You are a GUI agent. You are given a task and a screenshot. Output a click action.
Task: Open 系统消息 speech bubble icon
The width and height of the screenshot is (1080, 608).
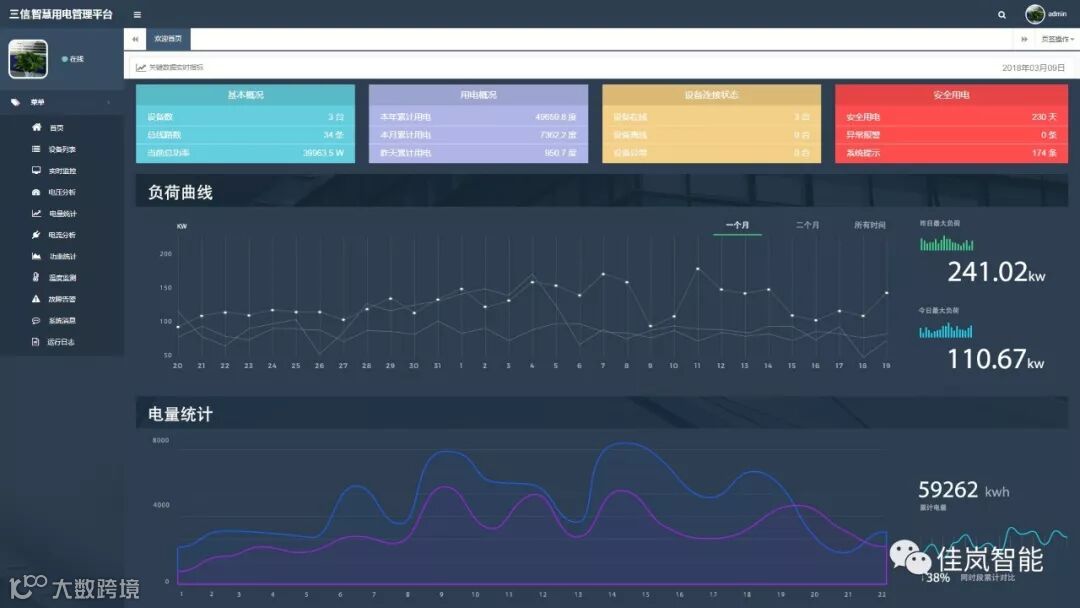[x=36, y=320]
